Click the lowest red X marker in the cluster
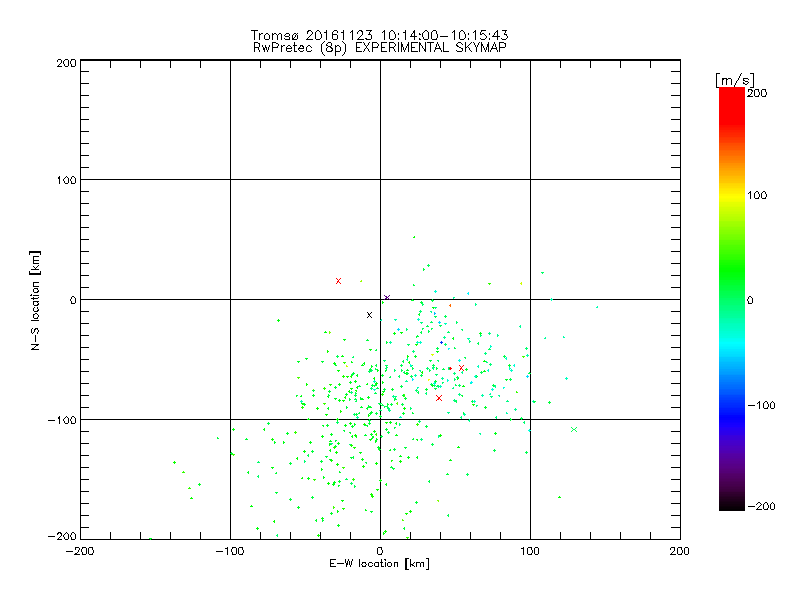Screen dimensions: 800x600 [x=439, y=398]
